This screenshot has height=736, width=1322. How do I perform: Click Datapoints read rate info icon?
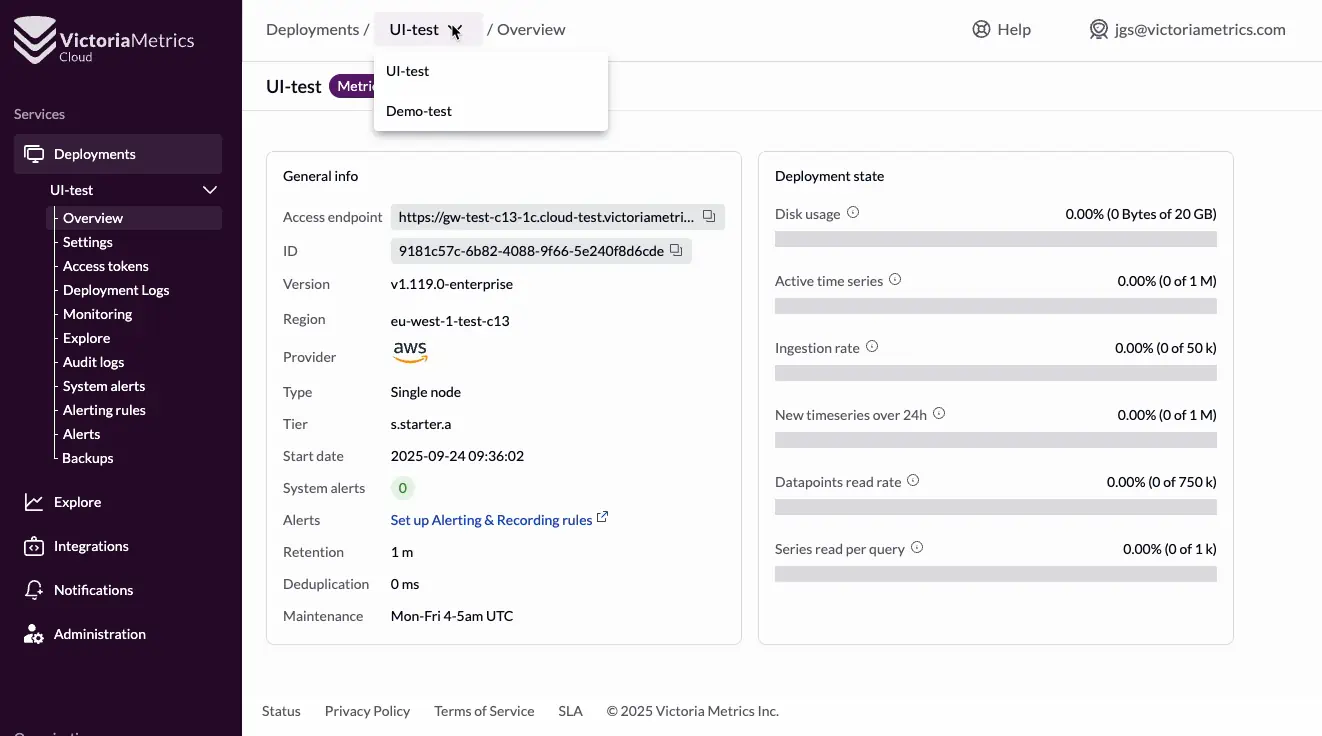913,481
